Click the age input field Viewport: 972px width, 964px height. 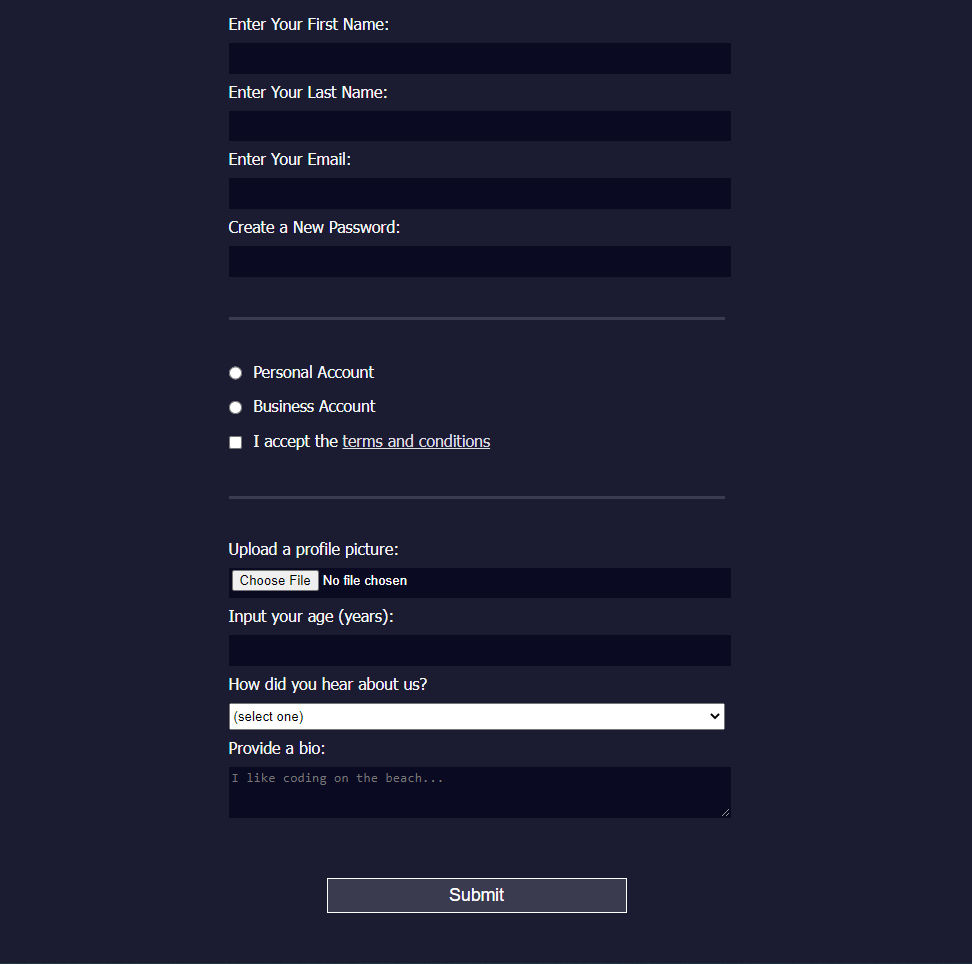pos(479,650)
